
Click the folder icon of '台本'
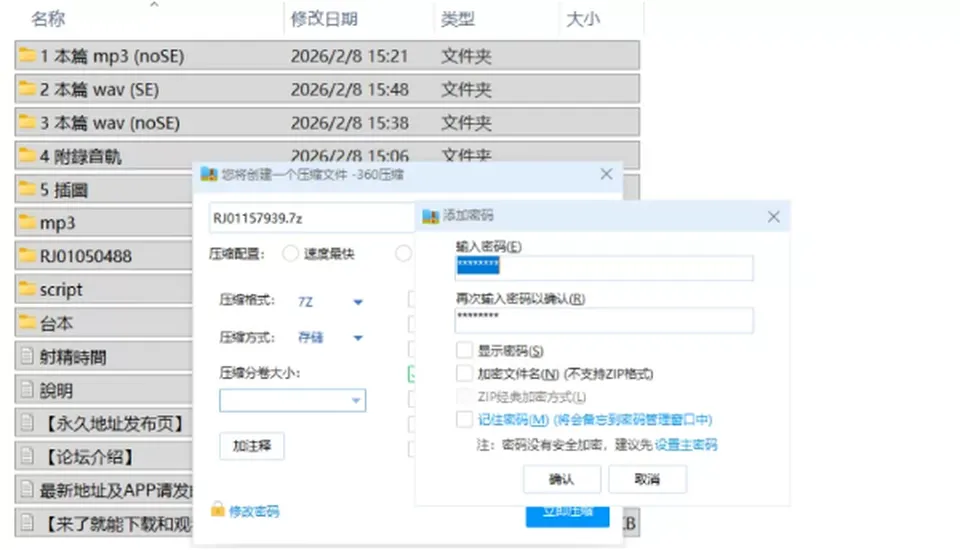pyautogui.click(x=27, y=322)
